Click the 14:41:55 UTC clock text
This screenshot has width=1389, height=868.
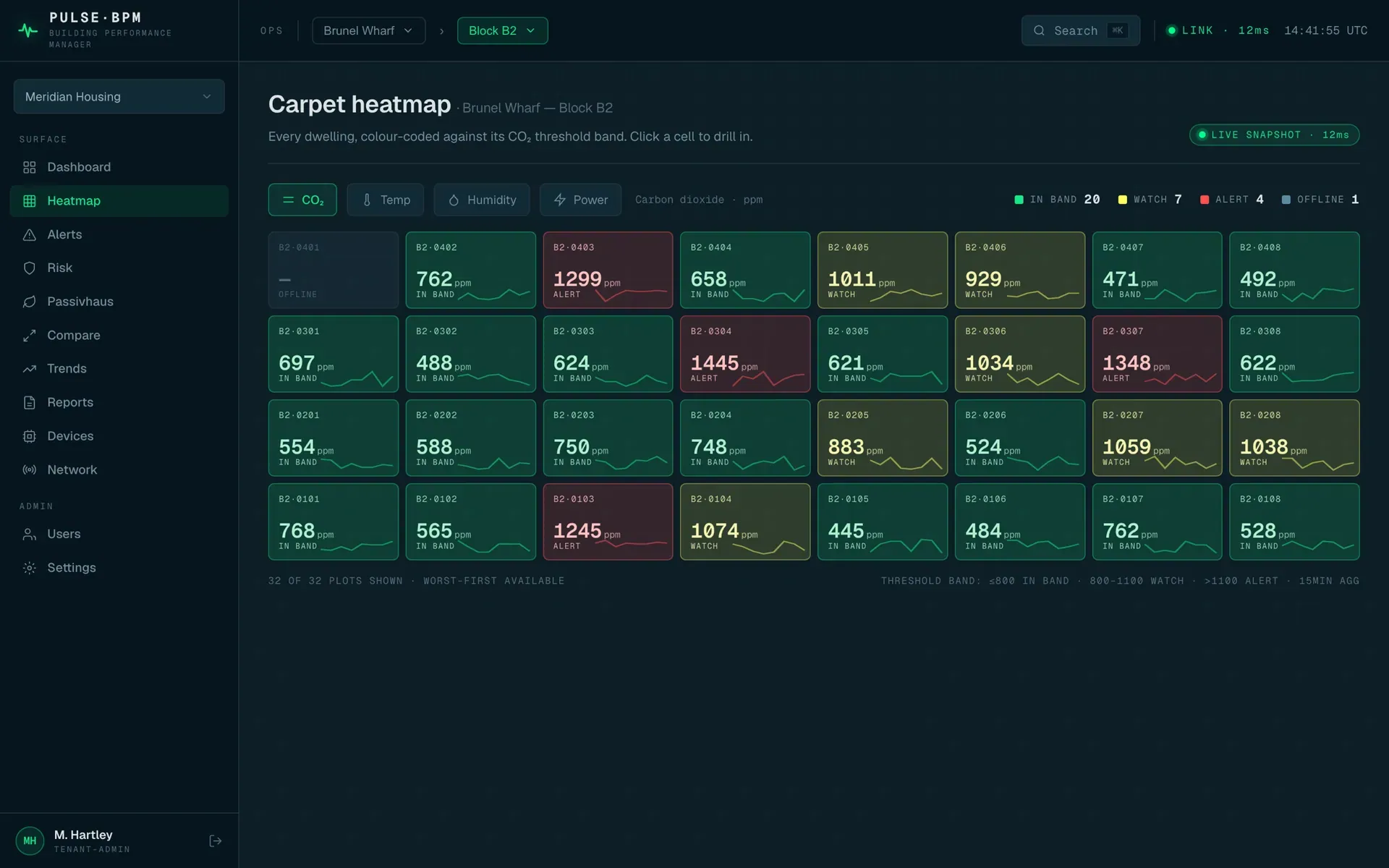pos(1325,30)
